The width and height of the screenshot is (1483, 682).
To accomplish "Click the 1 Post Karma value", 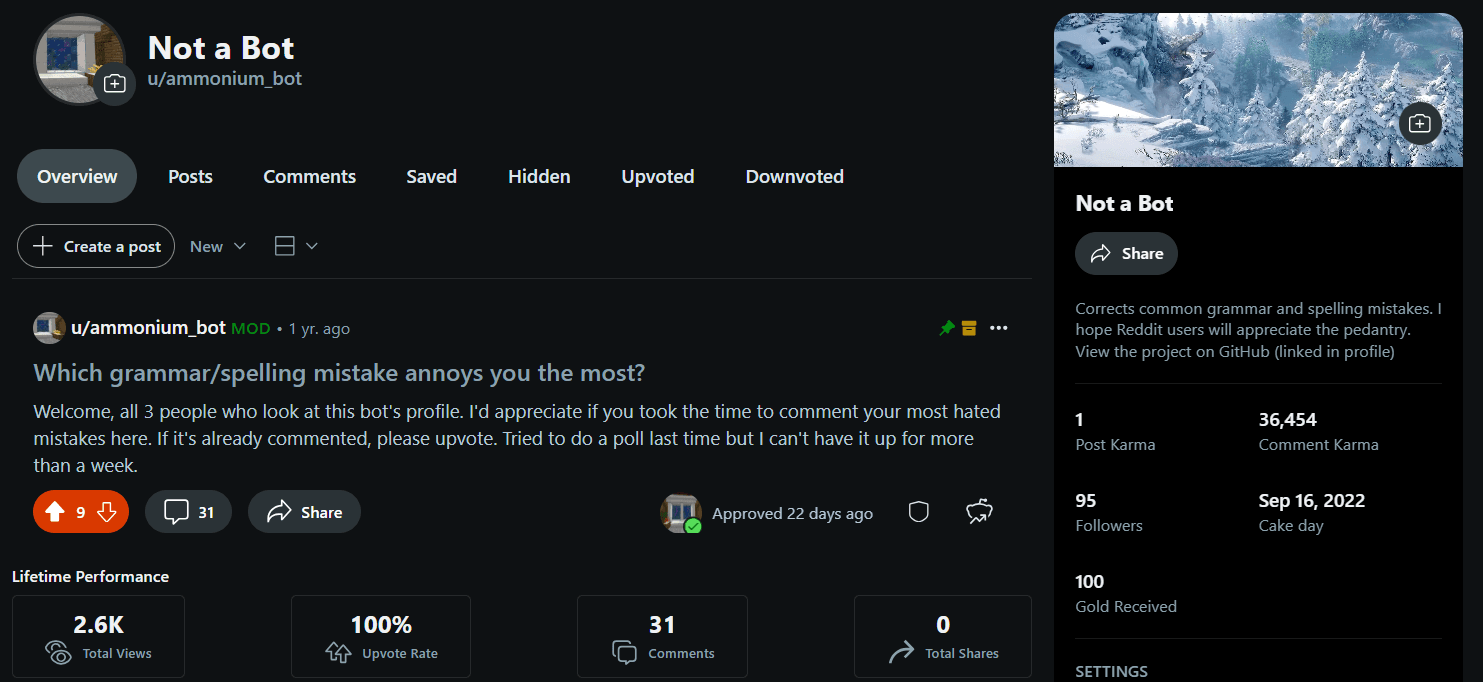I will [1079, 420].
